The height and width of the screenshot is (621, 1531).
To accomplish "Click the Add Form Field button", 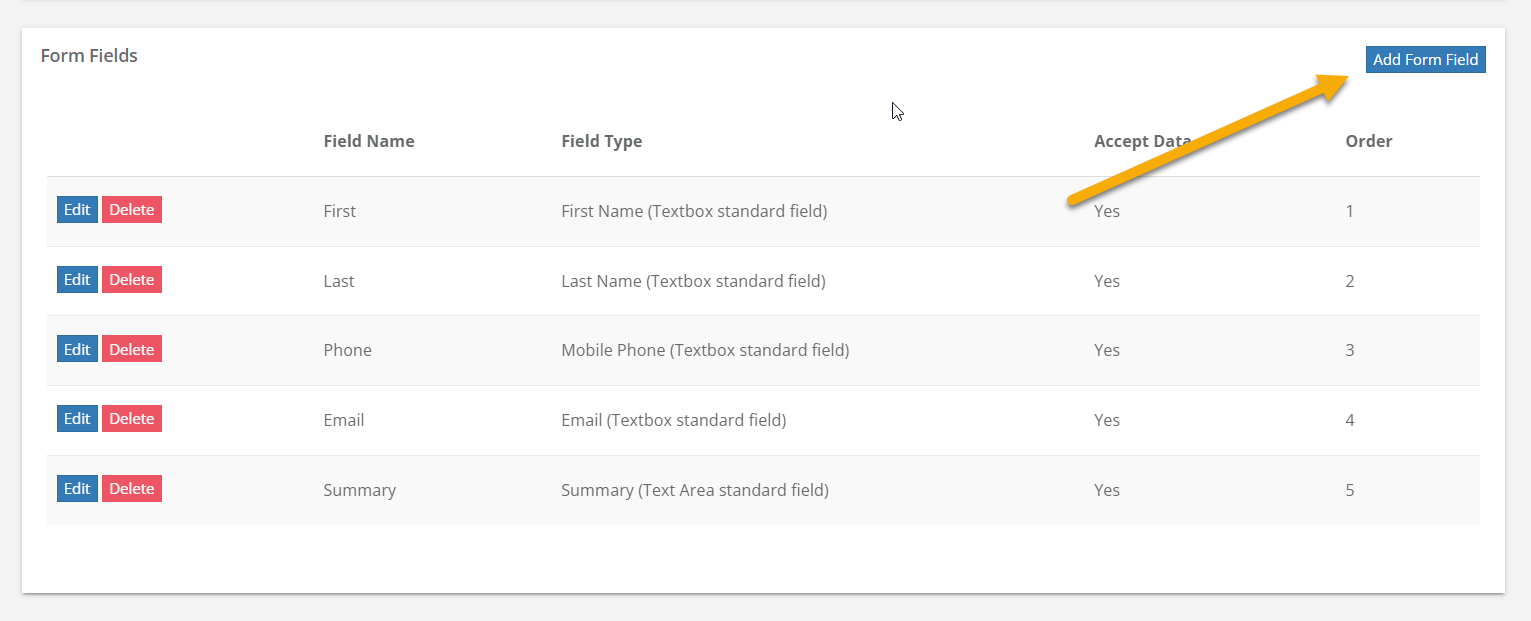I will pos(1425,60).
